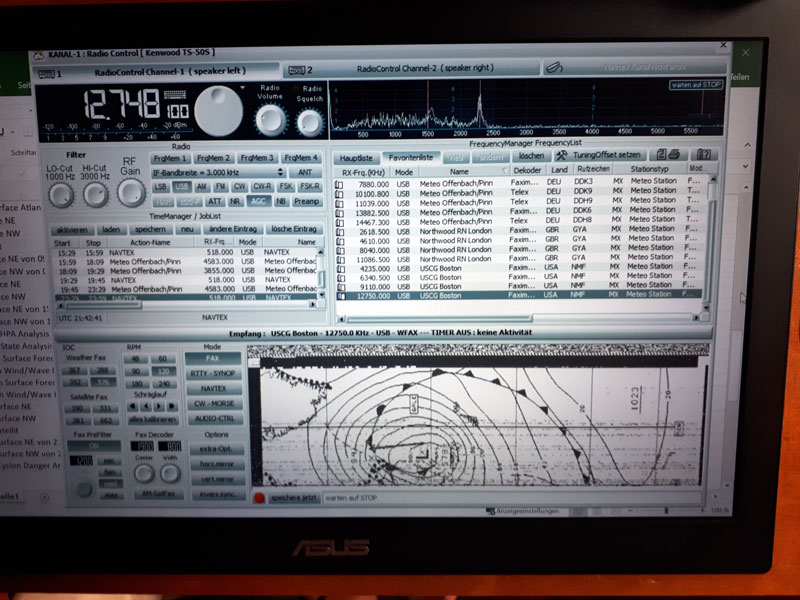This screenshot has height=600, width=800.
Task: Toggle NR noise reduction
Action: pyautogui.click(x=235, y=202)
